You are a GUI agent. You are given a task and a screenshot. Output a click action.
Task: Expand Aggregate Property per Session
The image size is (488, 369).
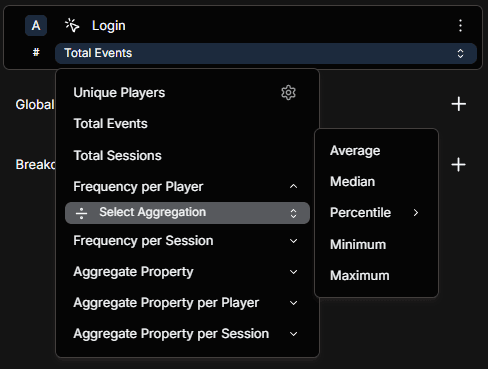click(x=185, y=334)
